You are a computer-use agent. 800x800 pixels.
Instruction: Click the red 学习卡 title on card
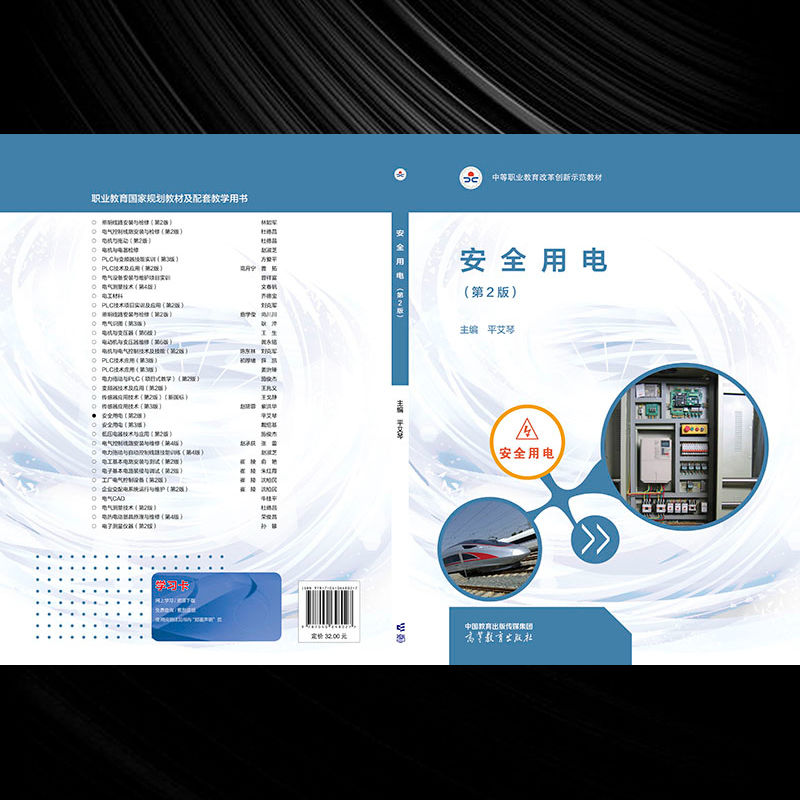(x=163, y=584)
